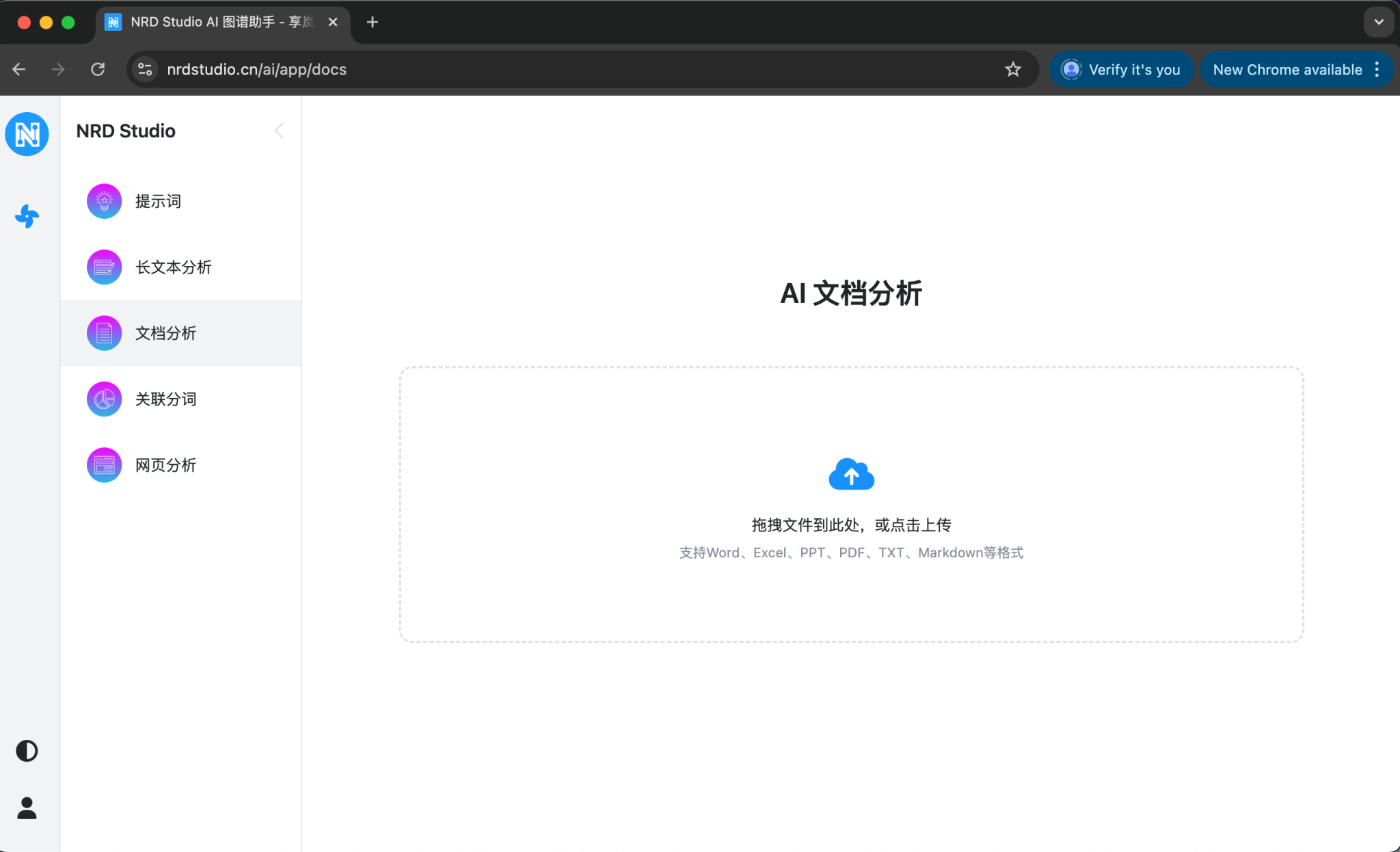Open 长文本分析 from the sidebar
The height and width of the screenshot is (852, 1400).
click(x=173, y=267)
